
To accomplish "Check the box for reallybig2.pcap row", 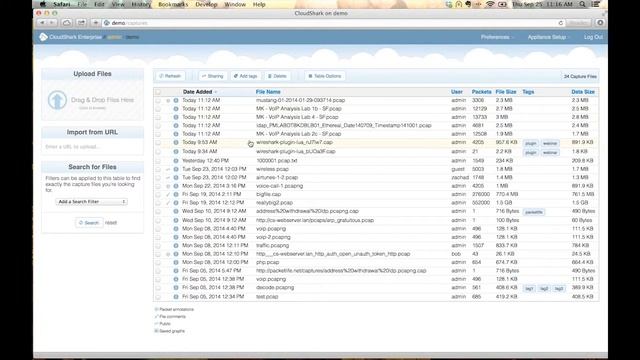I will [158, 203].
